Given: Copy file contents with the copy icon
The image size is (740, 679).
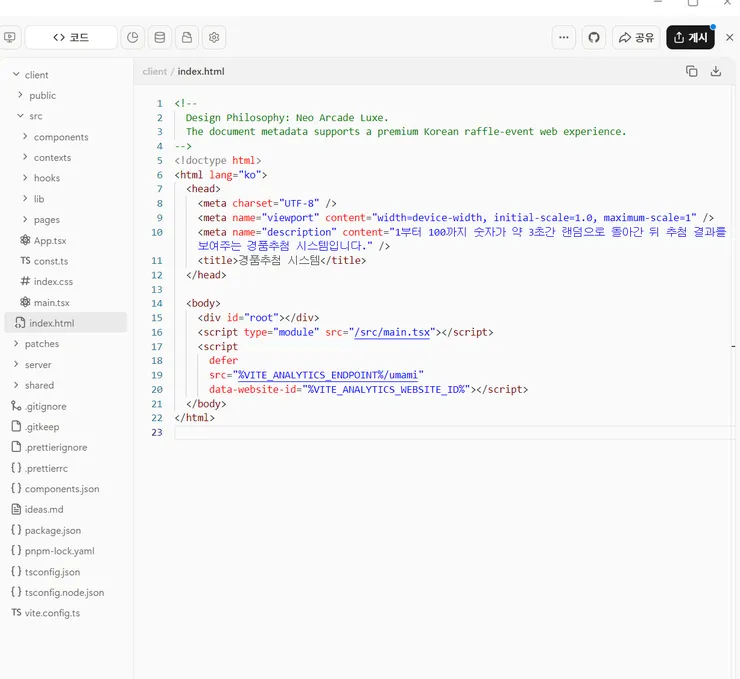Looking at the screenshot, I should (x=691, y=71).
